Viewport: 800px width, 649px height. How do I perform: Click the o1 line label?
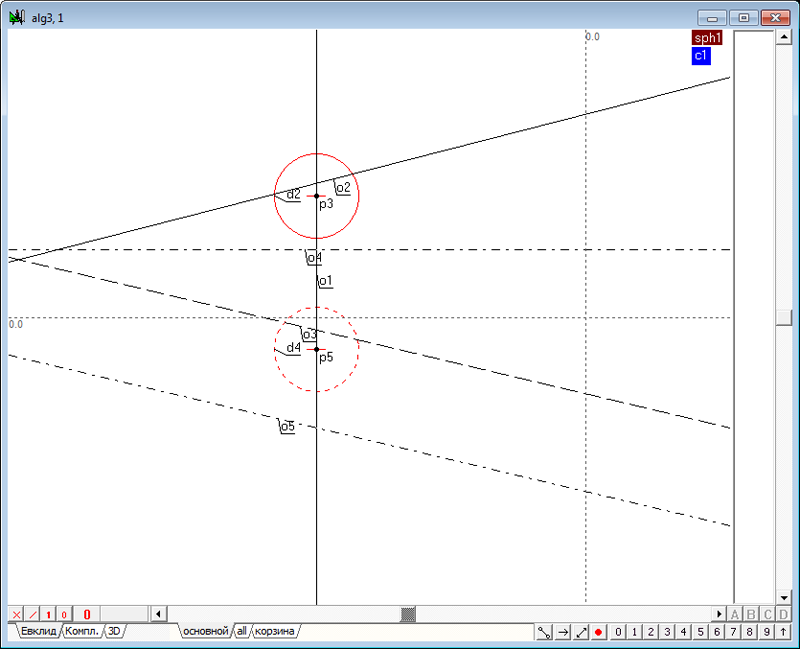(x=325, y=281)
